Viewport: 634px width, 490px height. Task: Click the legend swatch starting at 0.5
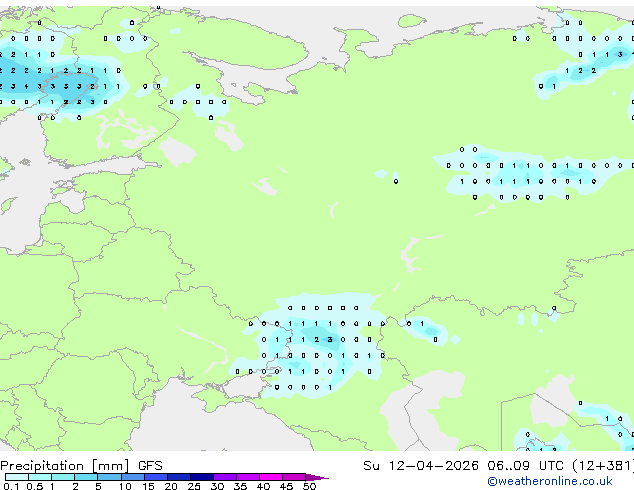click(x=40, y=477)
